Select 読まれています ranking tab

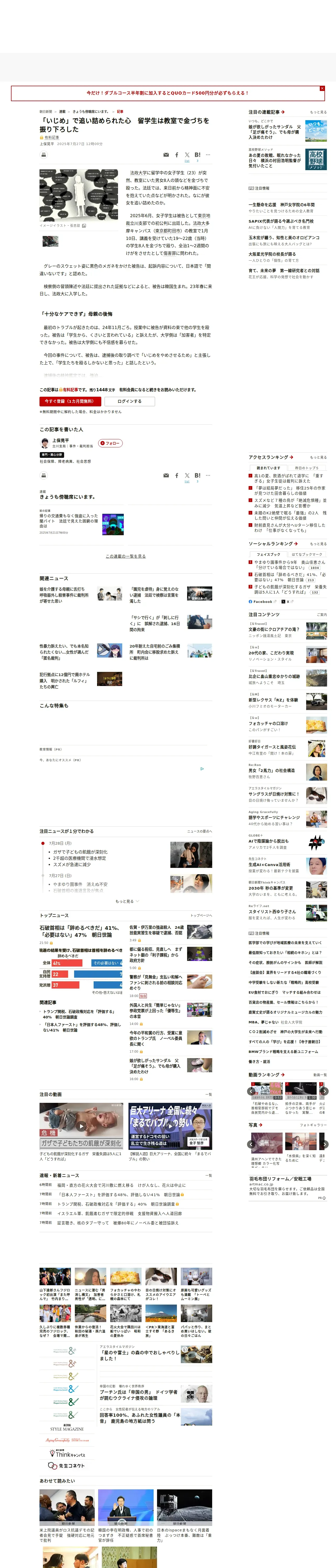[268, 468]
